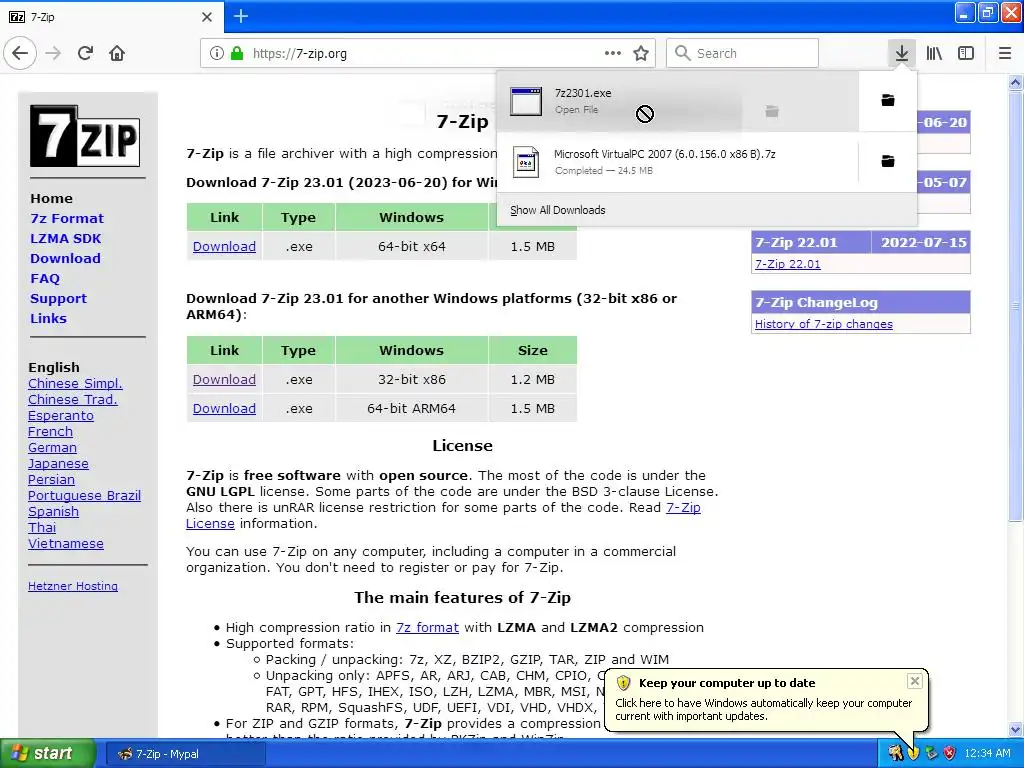Click the page scrollbar down arrow
1024x768 pixels.
pyautogui.click(x=1015, y=729)
